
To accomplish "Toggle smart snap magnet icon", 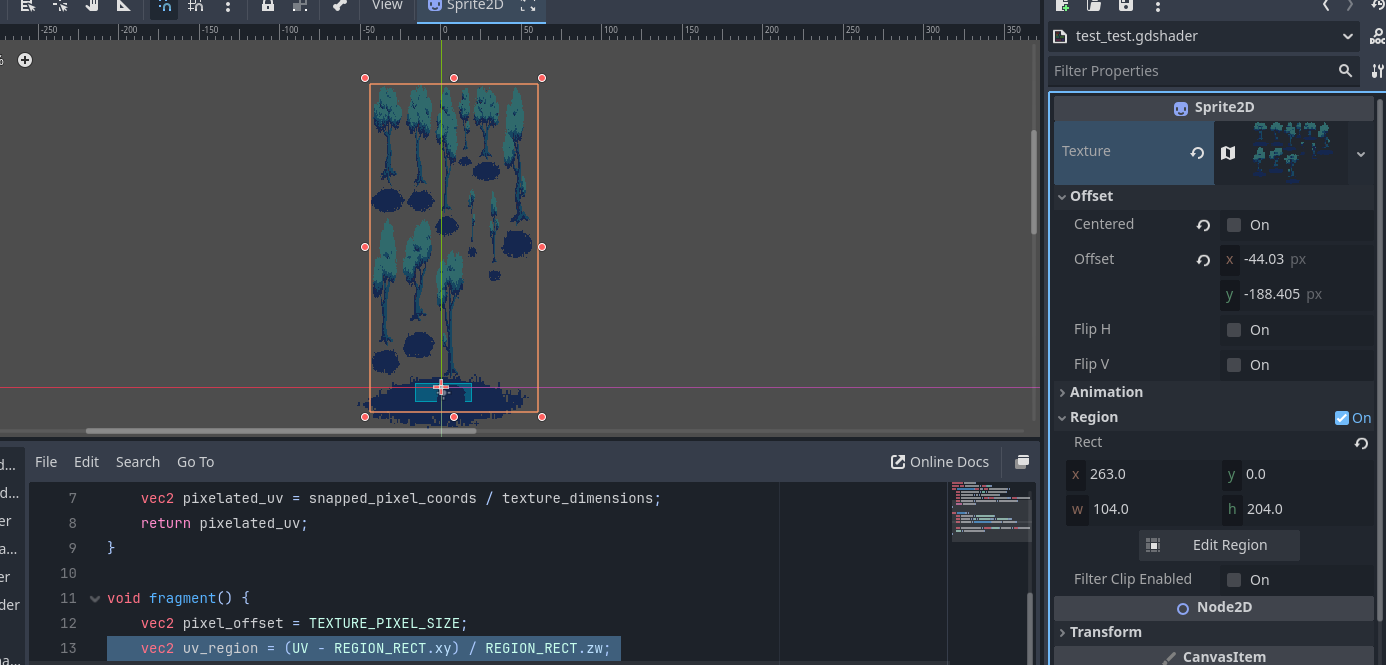I will (x=166, y=6).
